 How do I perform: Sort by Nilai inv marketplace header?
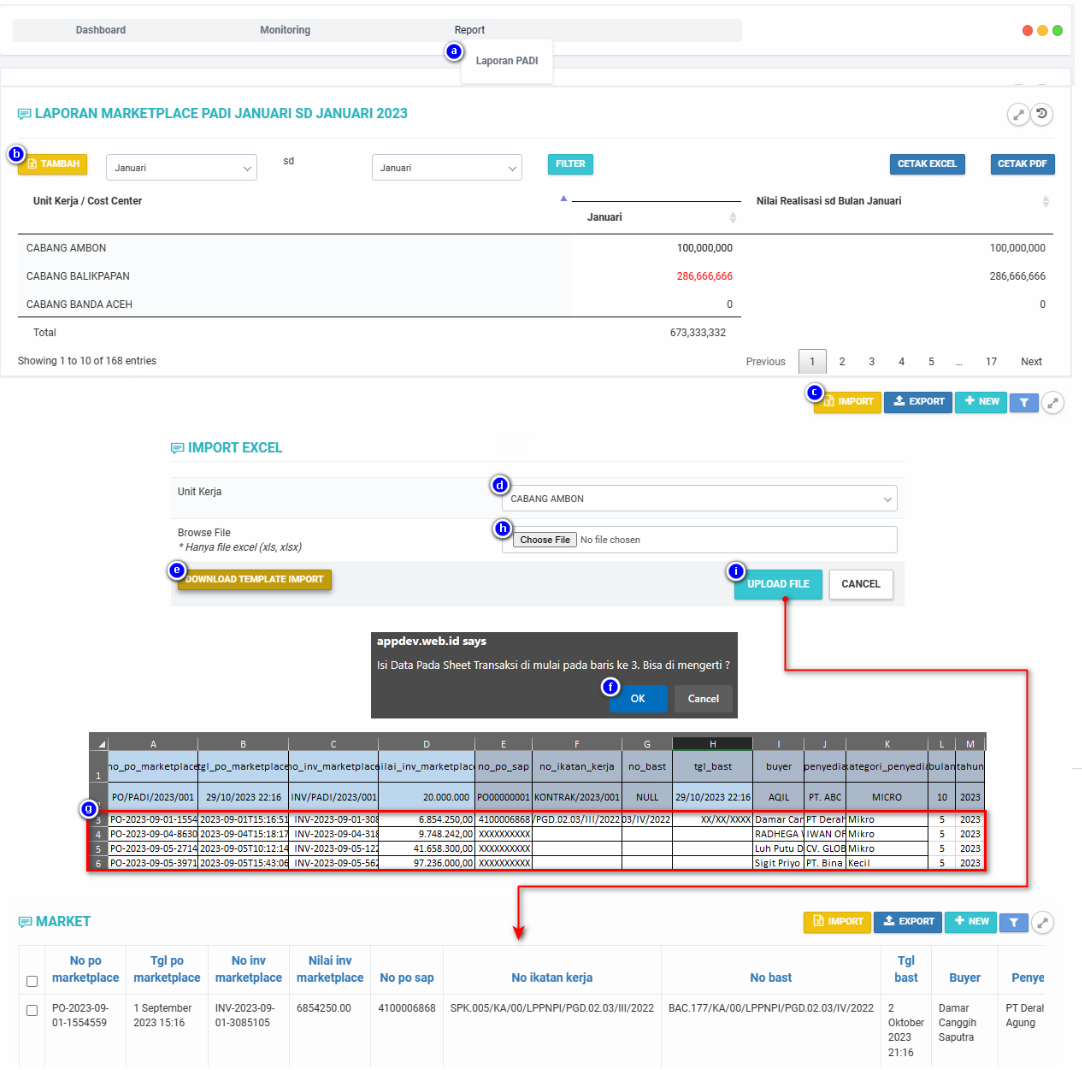tap(330, 969)
